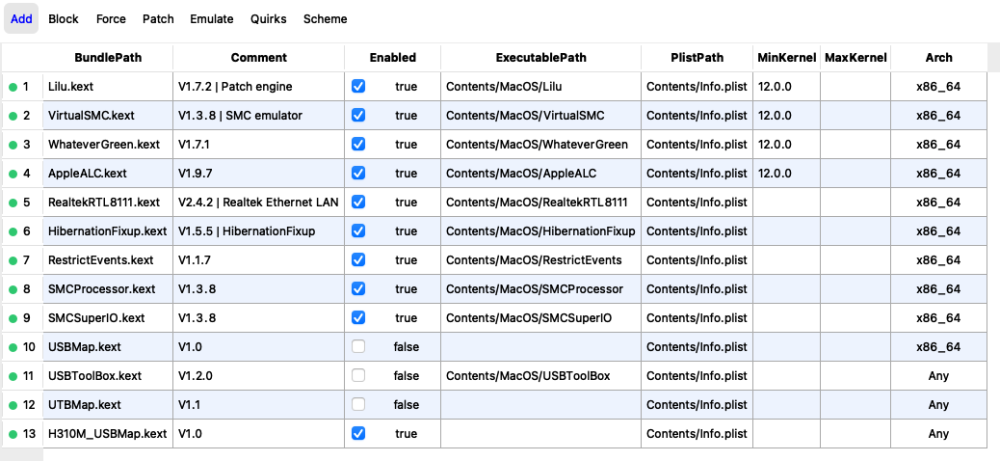
Task: Click PlistPath cell for H310M_USBMap.kext
Action: (x=697, y=434)
